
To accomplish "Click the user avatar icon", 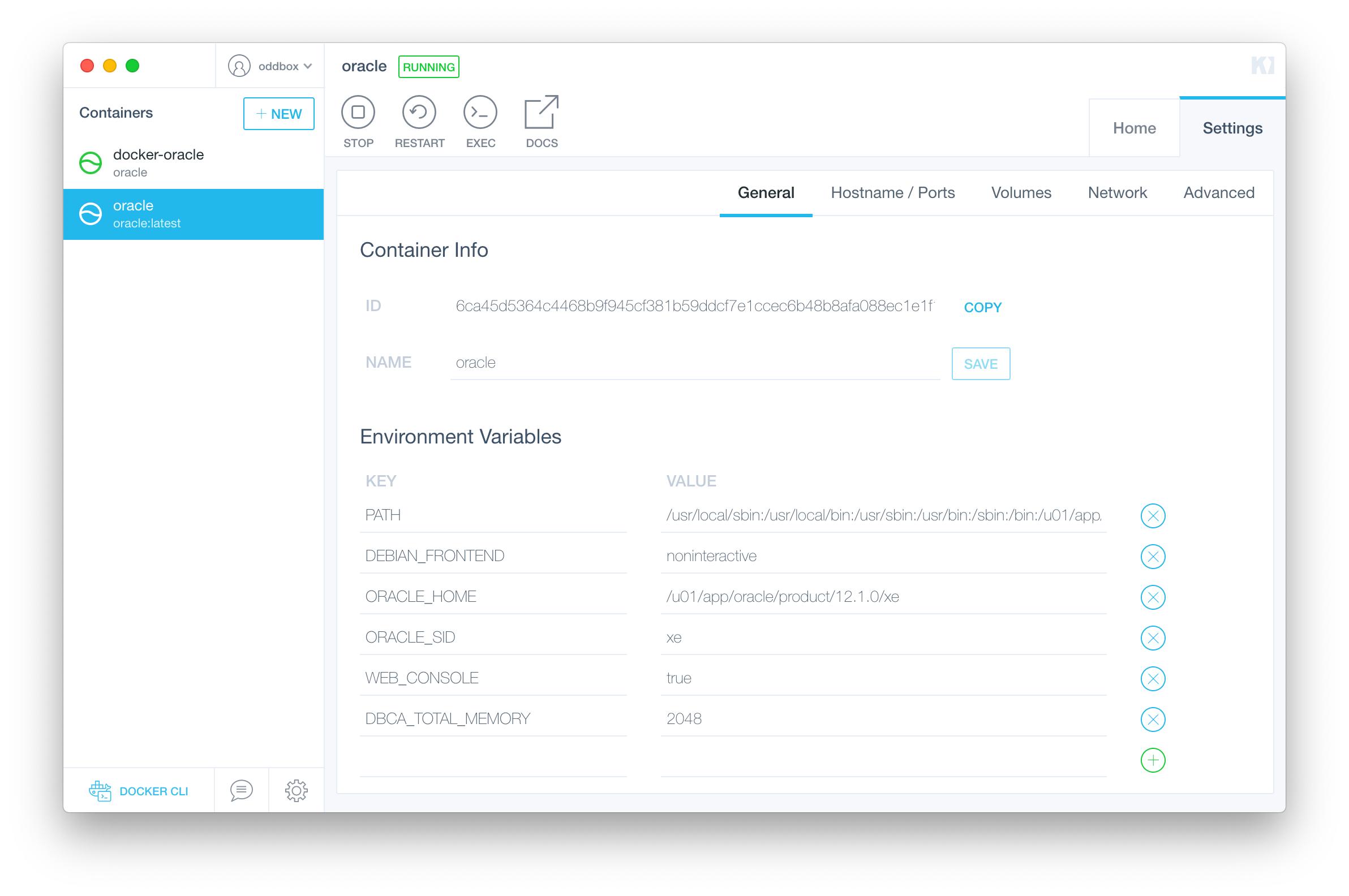I will pyautogui.click(x=239, y=66).
